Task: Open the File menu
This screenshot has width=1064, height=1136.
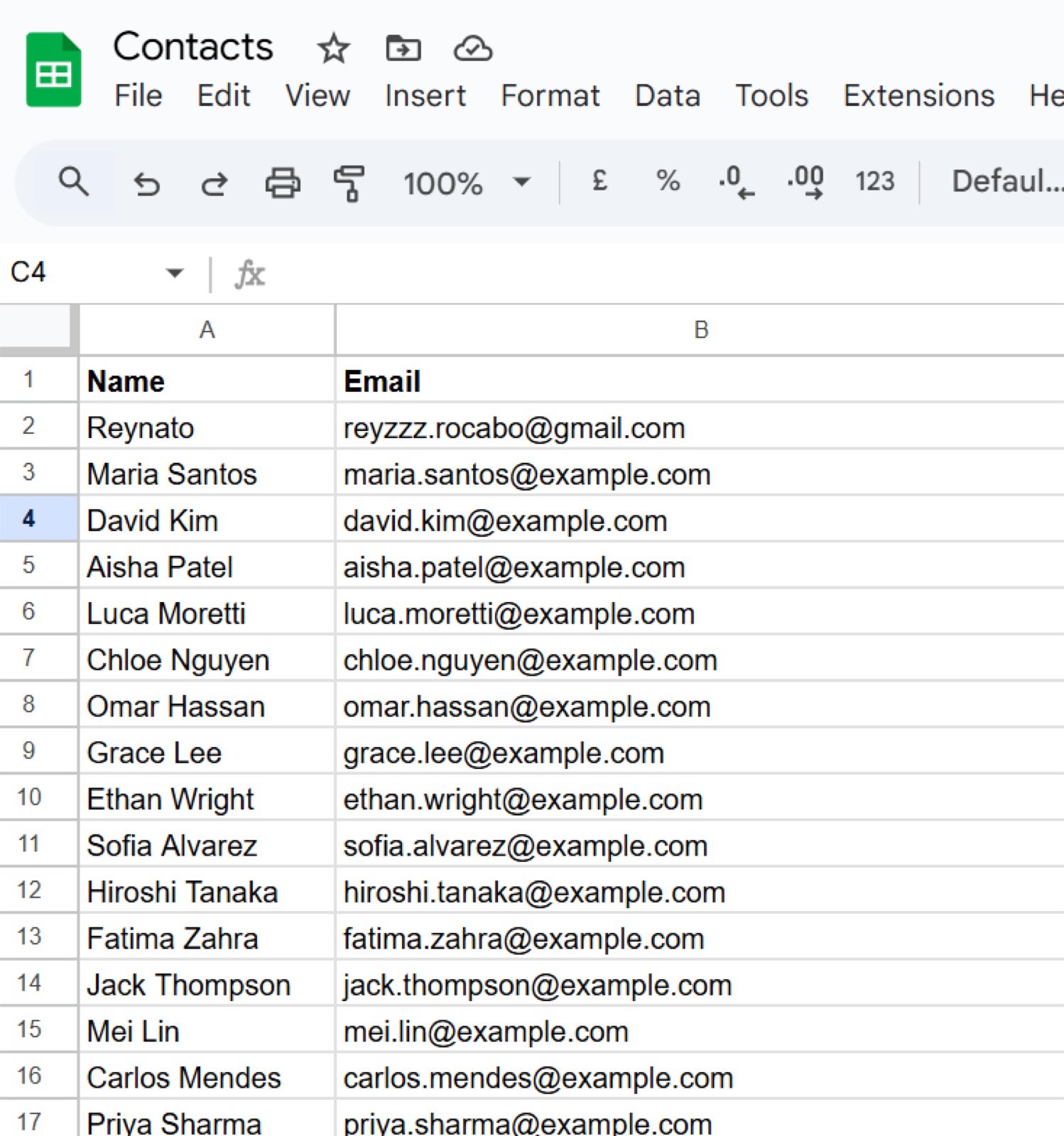Action: 139,96
